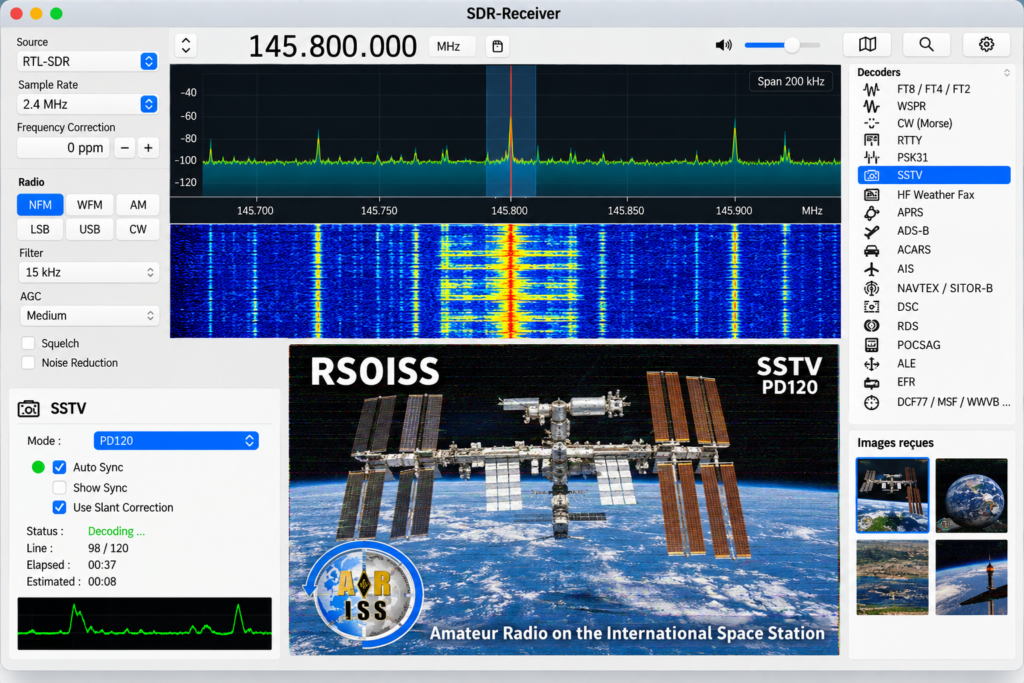This screenshot has width=1024, height=683.
Task: Switch to LSB demodulation mode
Action: [40, 229]
